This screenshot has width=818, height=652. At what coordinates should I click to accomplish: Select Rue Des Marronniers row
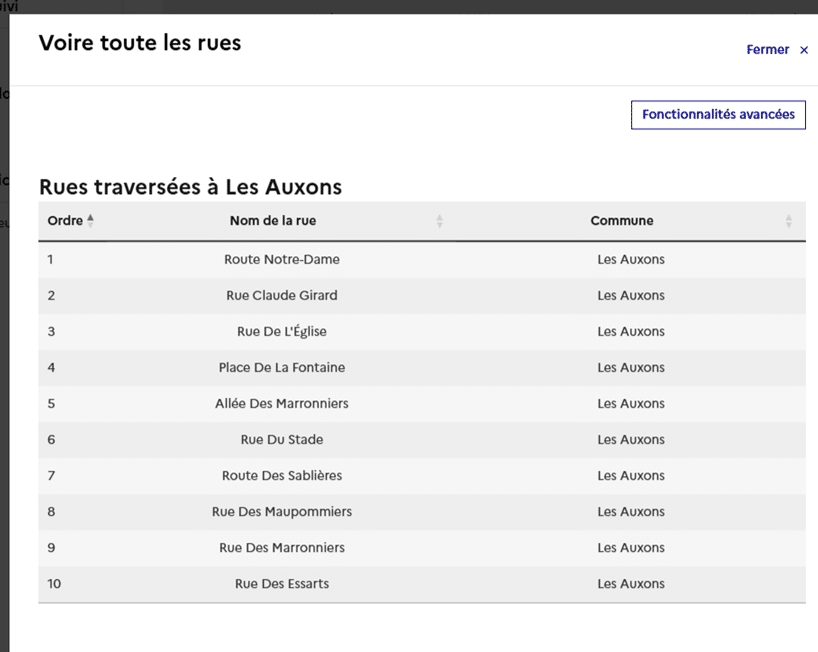[422, 548]
